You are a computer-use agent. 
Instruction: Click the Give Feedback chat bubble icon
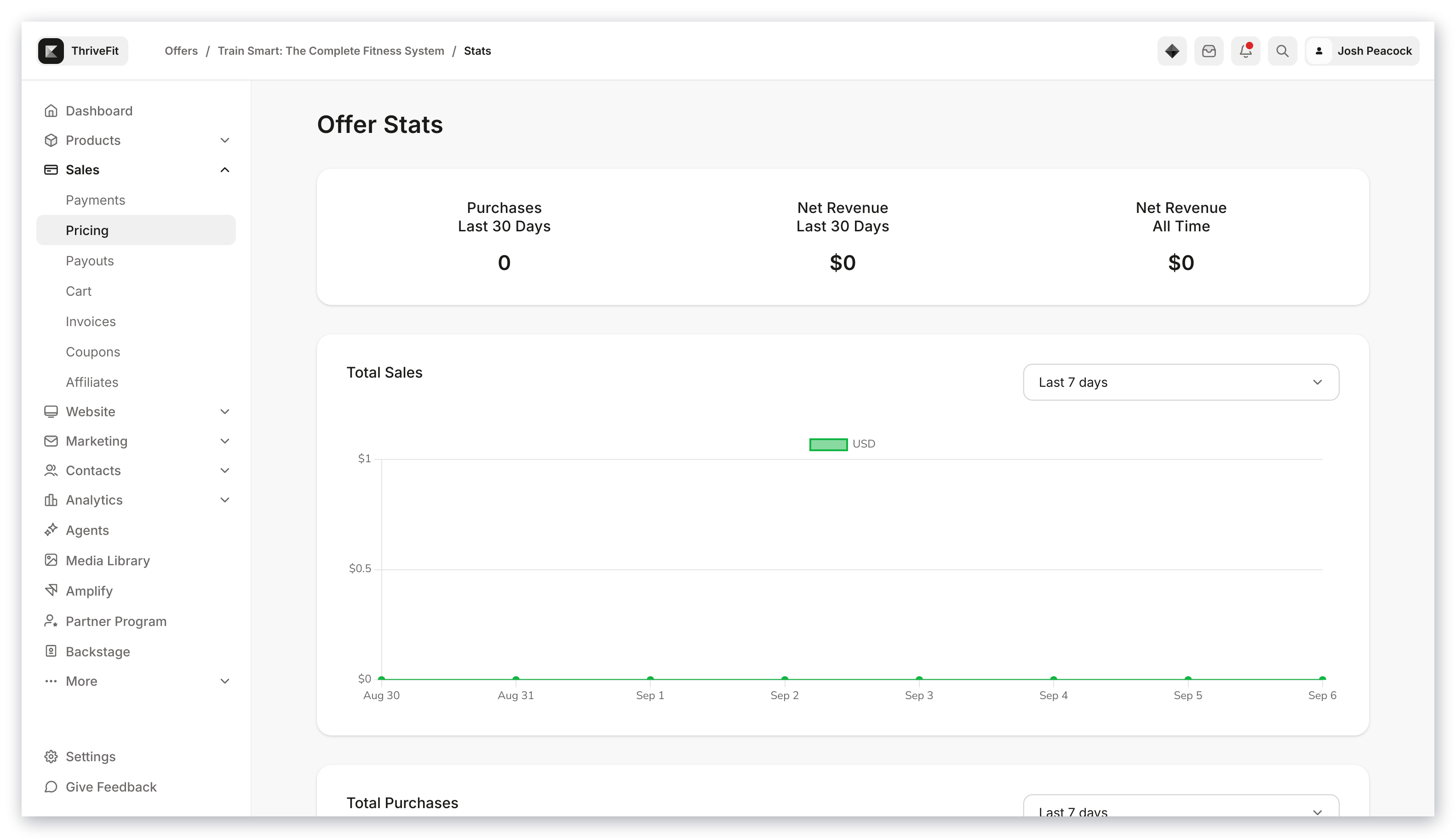point(51,787)
